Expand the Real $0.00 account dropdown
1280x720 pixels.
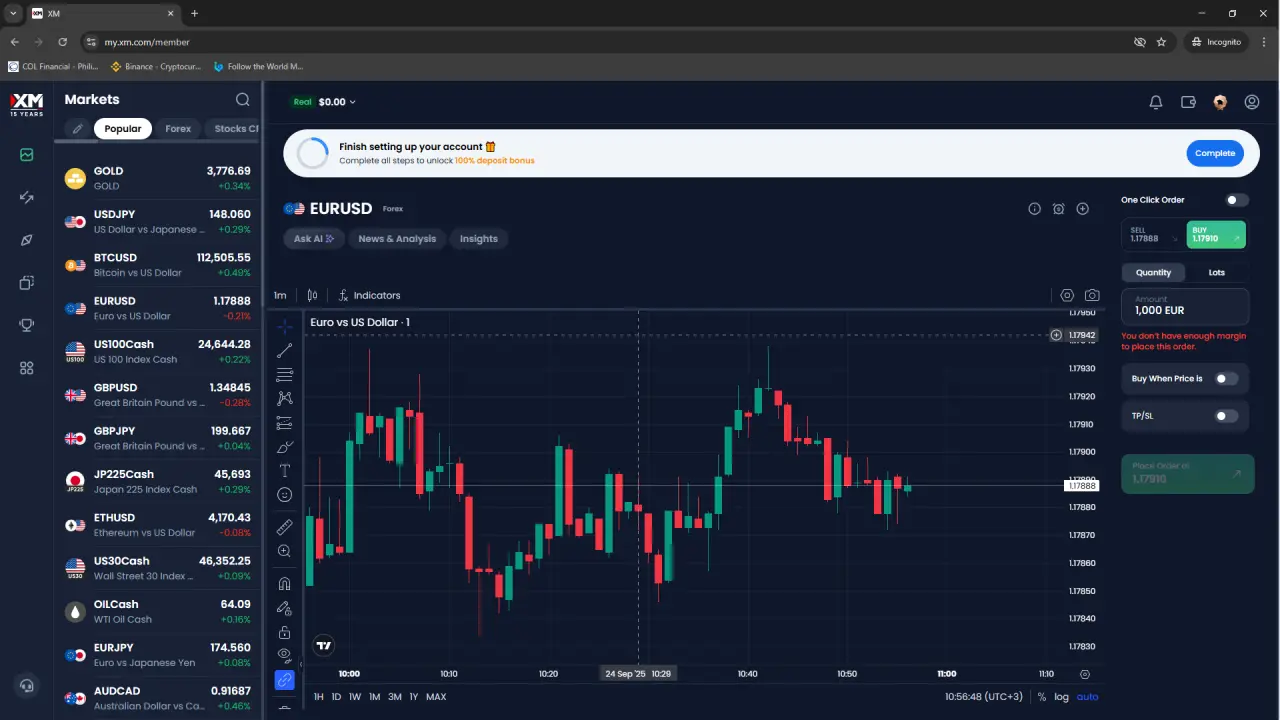324,102
